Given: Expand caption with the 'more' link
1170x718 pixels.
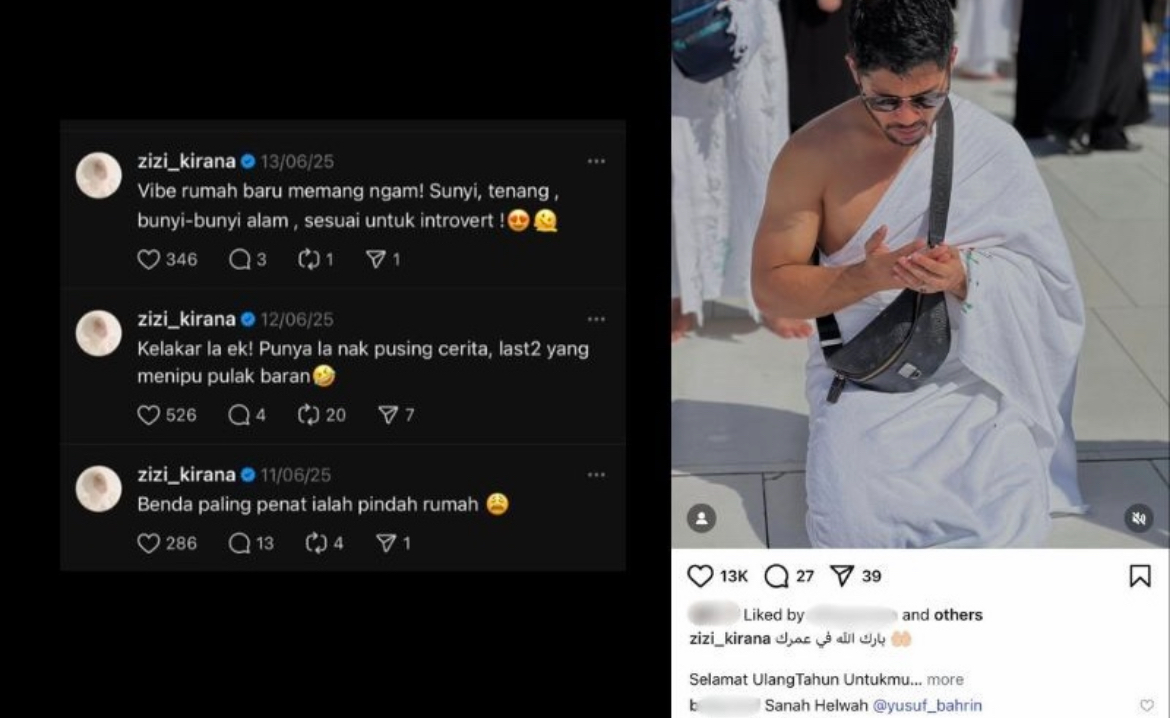Looking at the screenshot, I should [945, 679].
